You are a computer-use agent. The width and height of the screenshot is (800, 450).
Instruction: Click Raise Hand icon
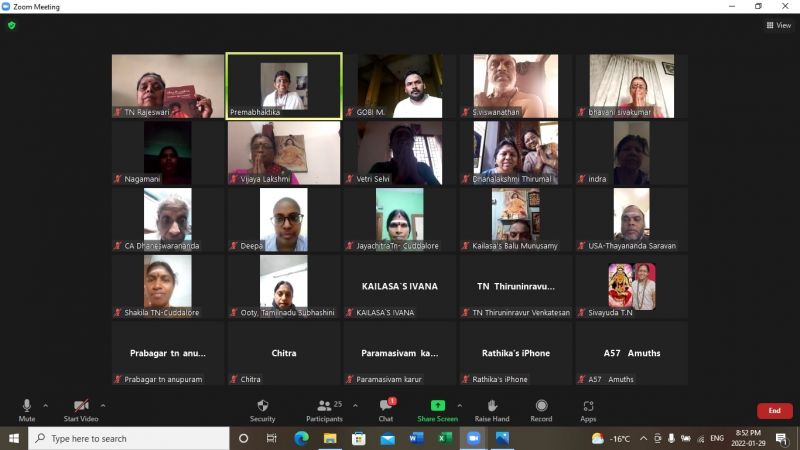click(492, 406)
